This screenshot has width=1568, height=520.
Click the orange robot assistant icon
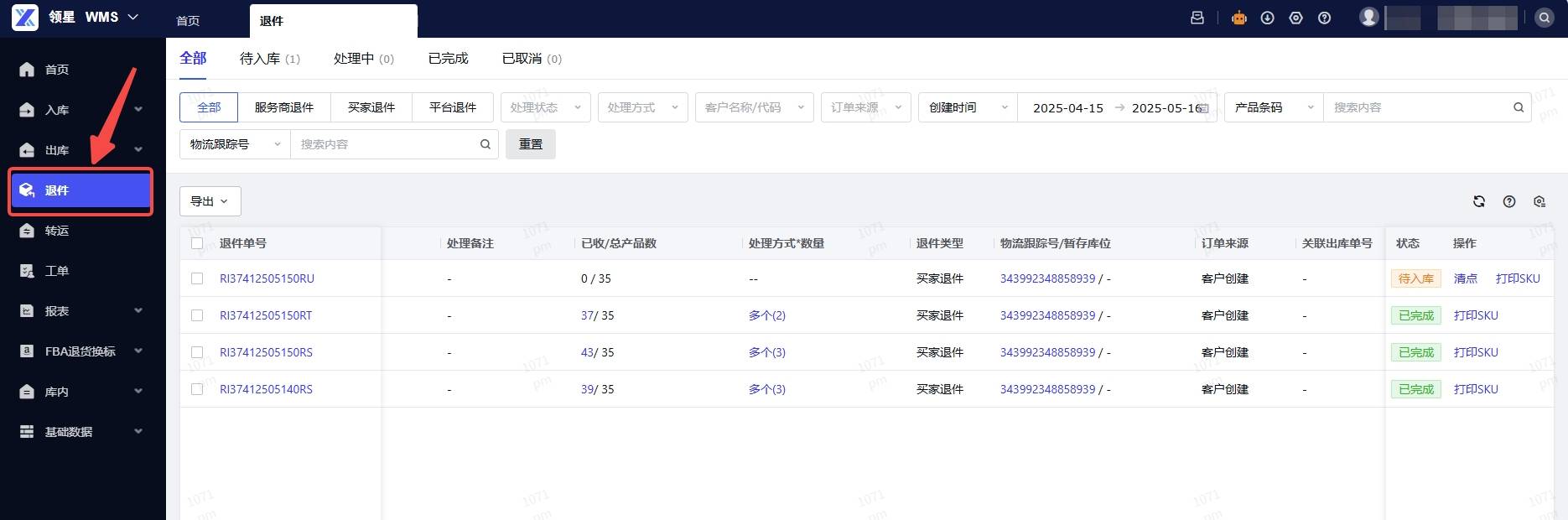pyautogui.click(x=1239, y=18)
